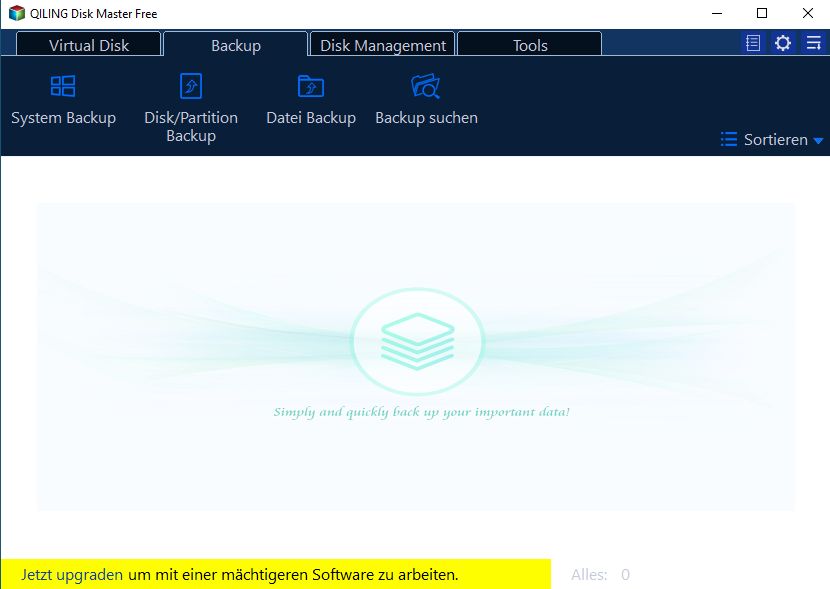Image resolution: width=830 pixels, height=589 pixels.
Task: Open the Tools tab
Action: point(529,44)
